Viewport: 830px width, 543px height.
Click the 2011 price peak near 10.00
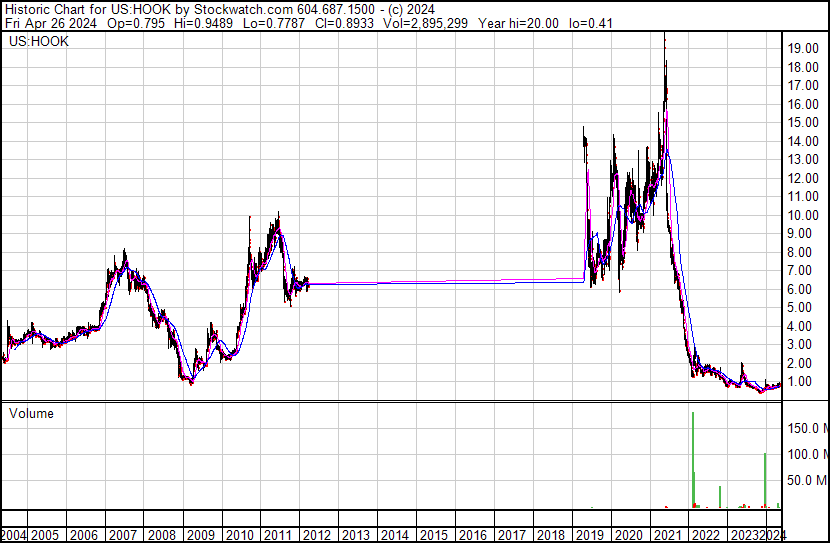coord(278,215)
